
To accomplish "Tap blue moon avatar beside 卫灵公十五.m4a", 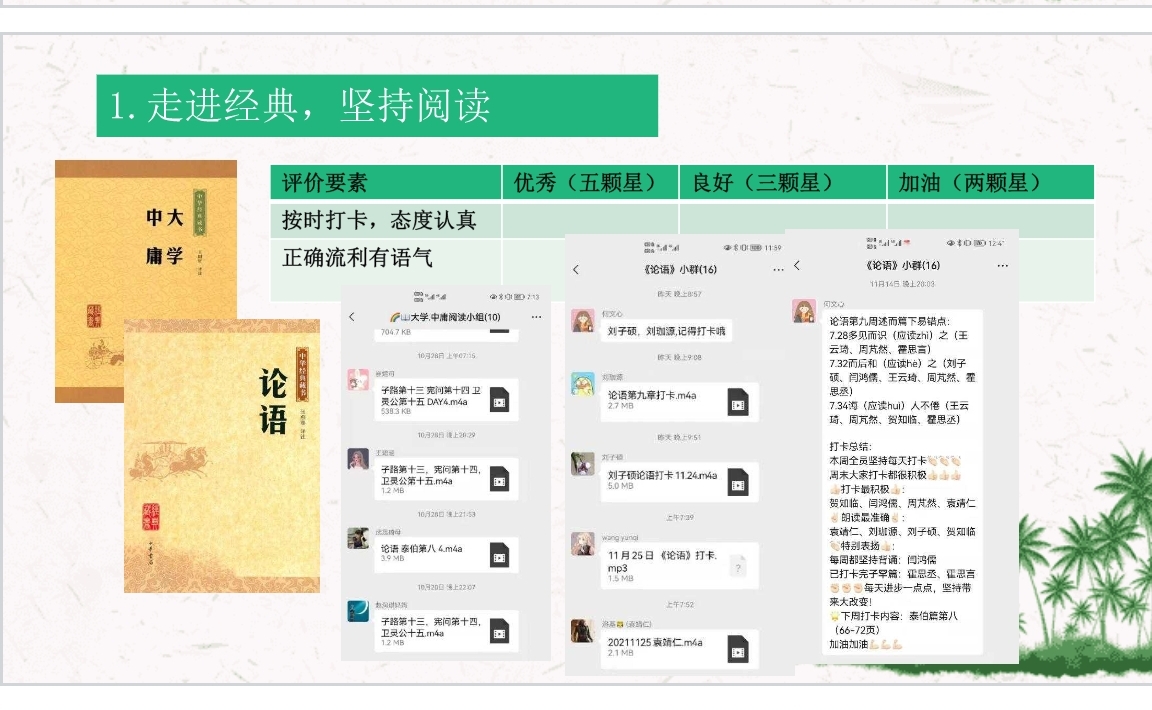I will point(359,611).
